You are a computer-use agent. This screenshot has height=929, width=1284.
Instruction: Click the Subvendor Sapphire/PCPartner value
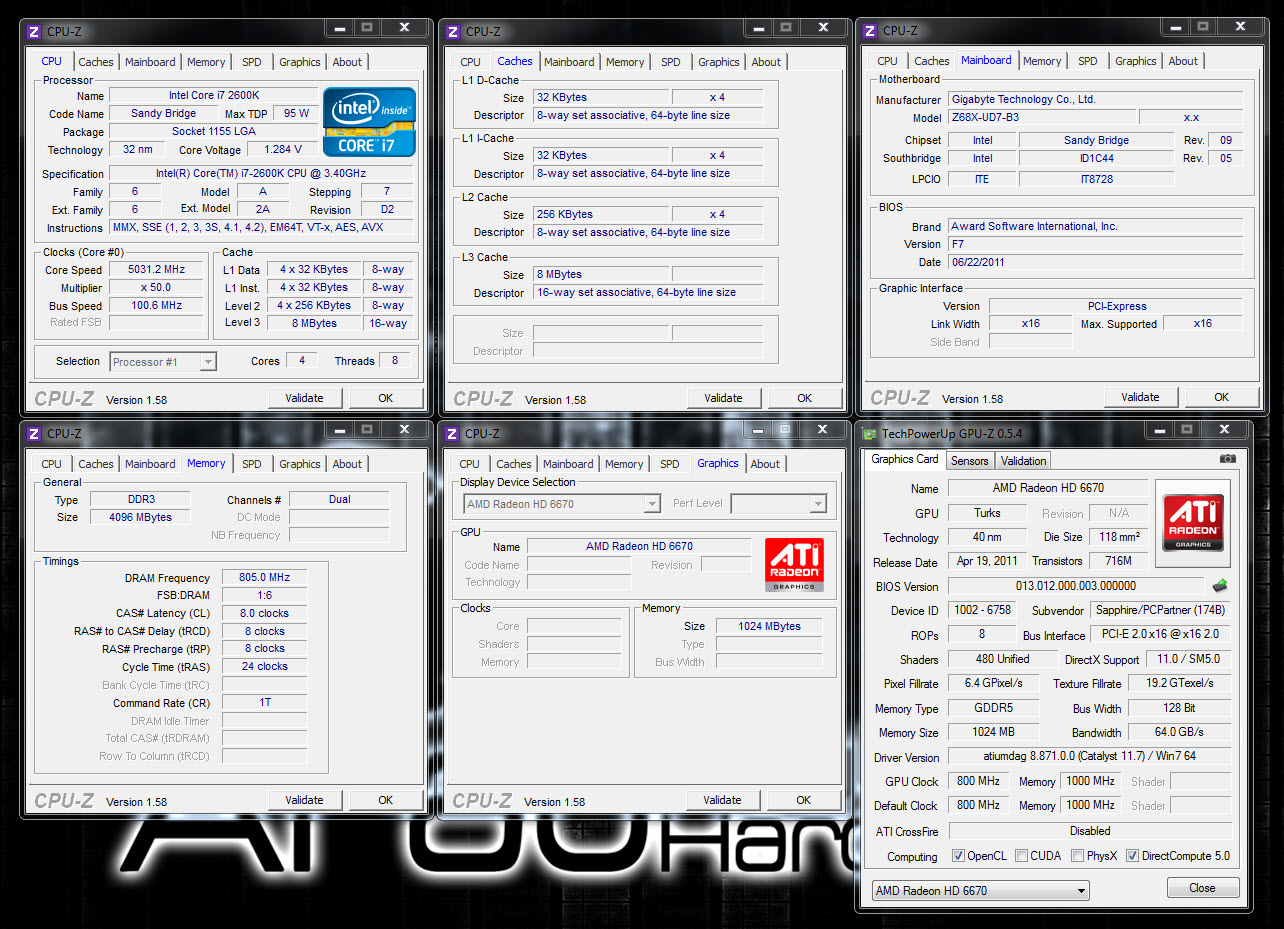(1160, 610)
